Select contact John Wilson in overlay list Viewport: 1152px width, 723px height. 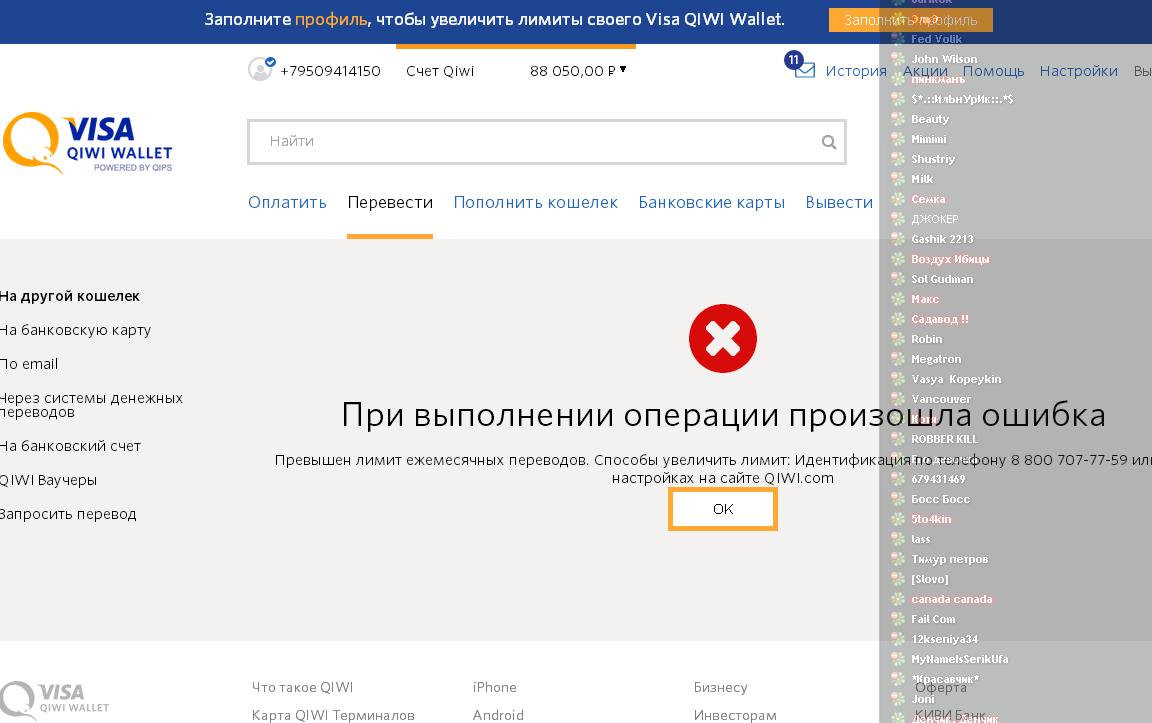point(944,59)
